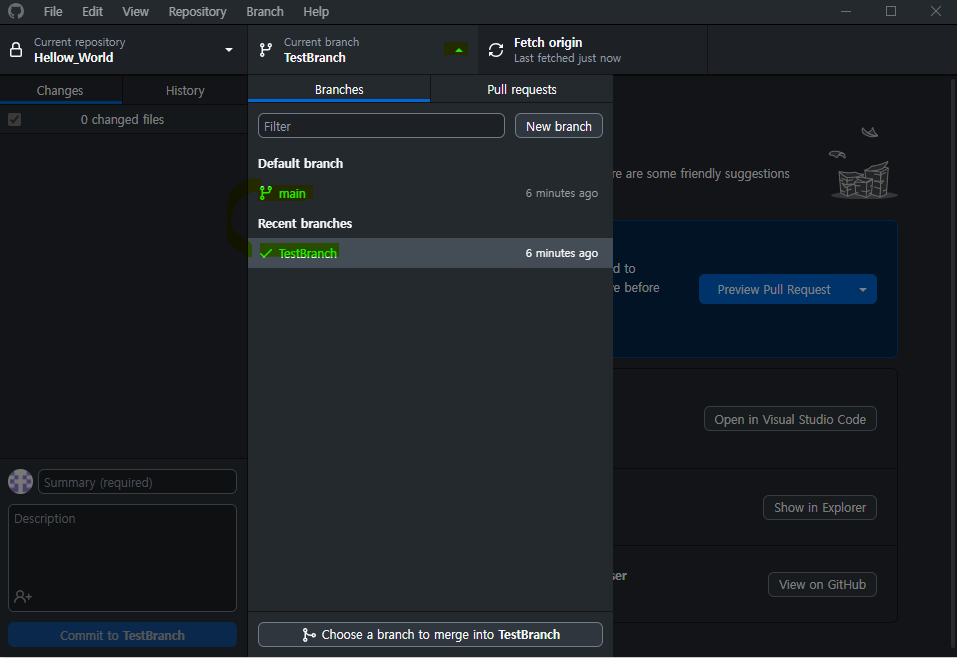Screen dimensions: 957x658
Task: Minimize the GitHub Desktop window
Action: point(846,11)
